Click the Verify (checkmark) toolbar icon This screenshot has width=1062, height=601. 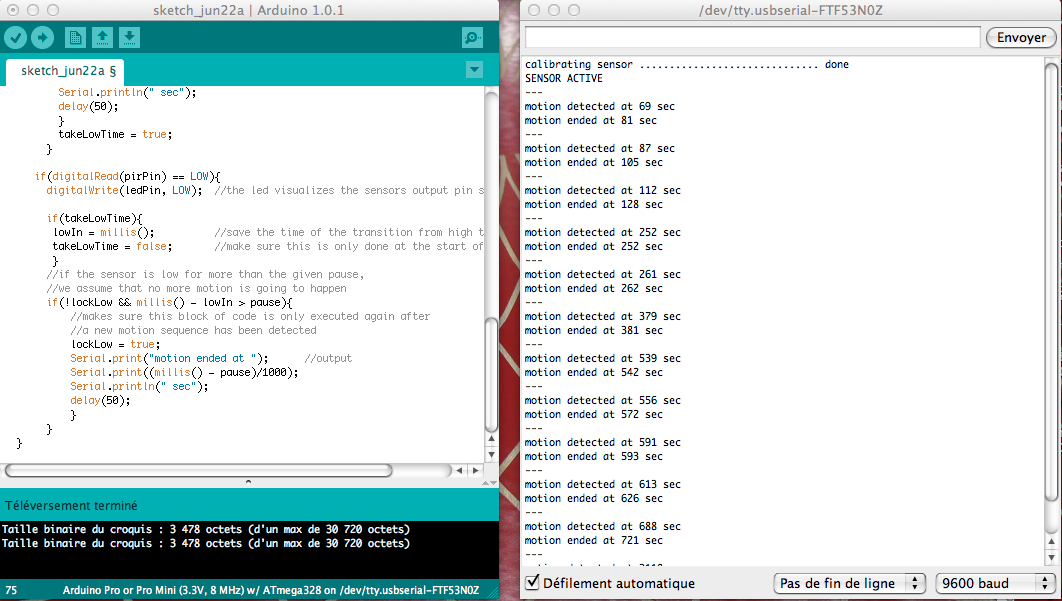click(x=14, y=37)
